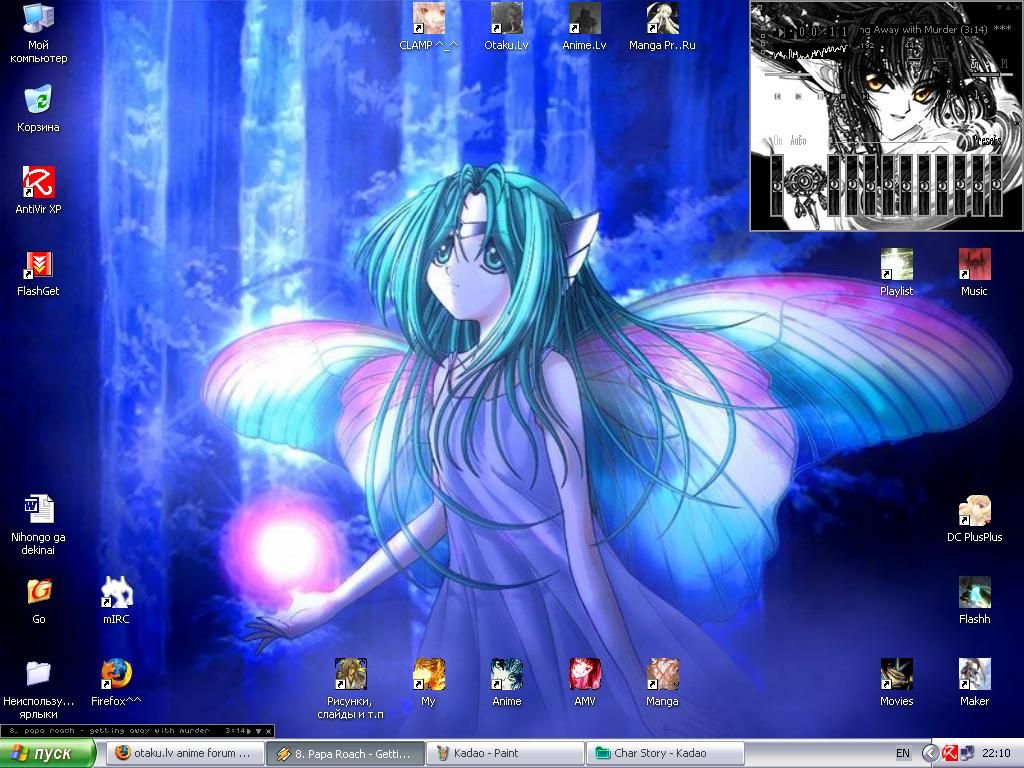Toggle the equalizer On switch
This screenshot has height=768, width=1024.
coord(778,141)
